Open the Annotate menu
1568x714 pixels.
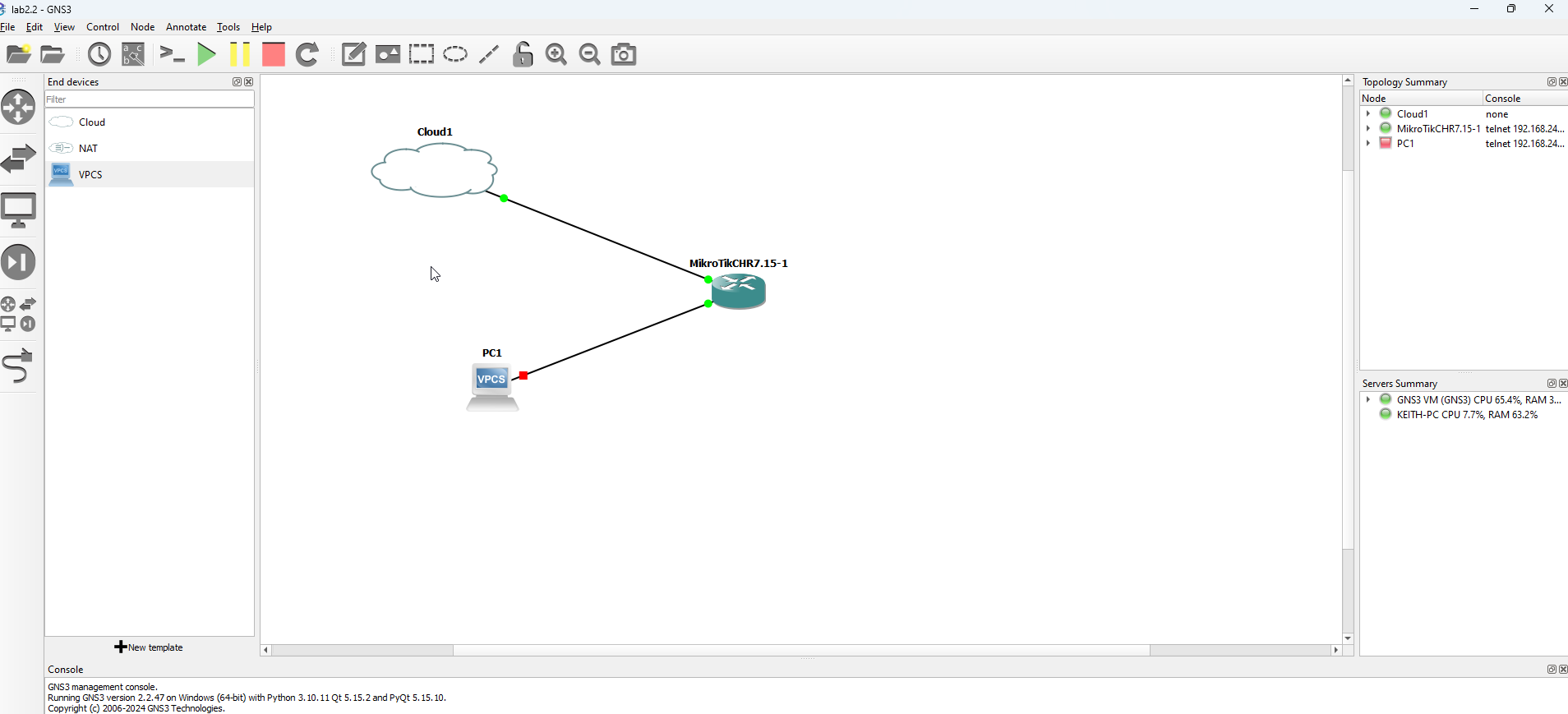187,27
